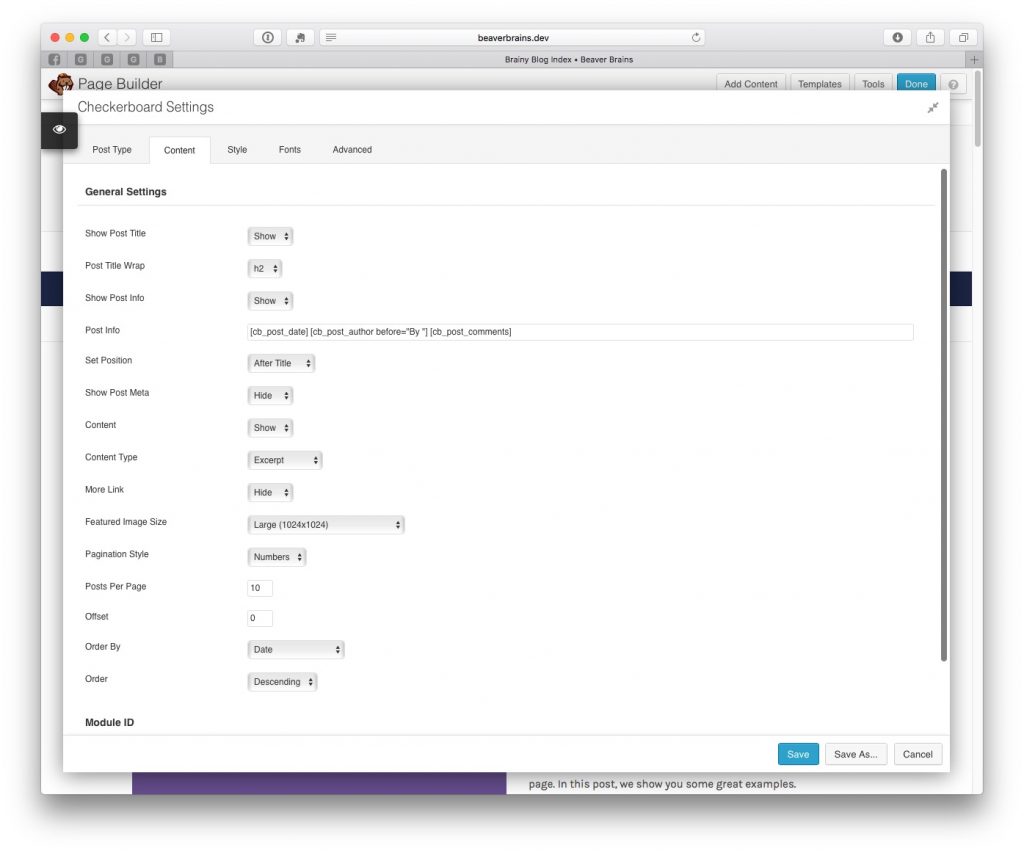The height and width of the screenshot is (853, 1024).
Task: Show Safari downloads
Action: coord(897,37)
